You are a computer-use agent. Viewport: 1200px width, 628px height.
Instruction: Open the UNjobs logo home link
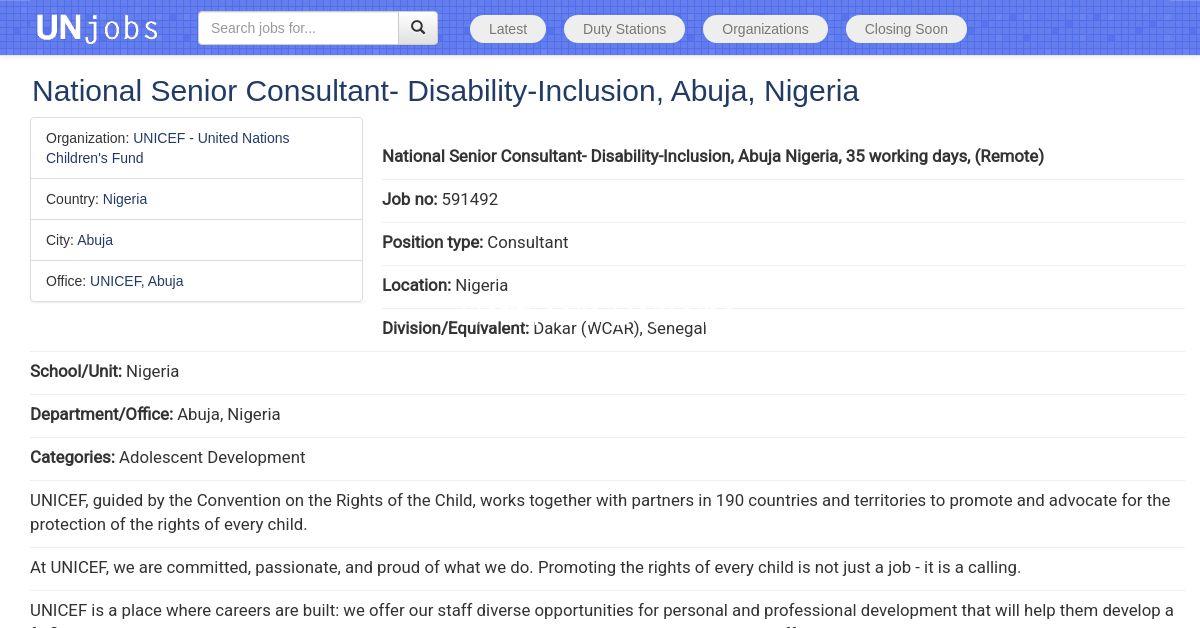[x=97, y=28]
